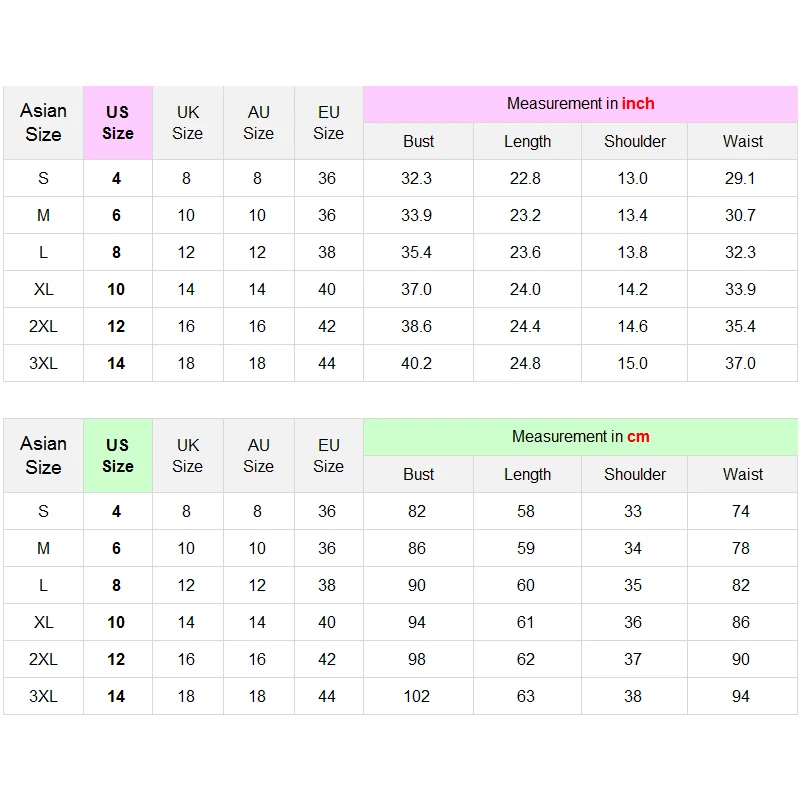Viewport: 800px width, 800px height.
Task: Select the 'Shoulder' header in the inch table
Action: pos(634,141)
